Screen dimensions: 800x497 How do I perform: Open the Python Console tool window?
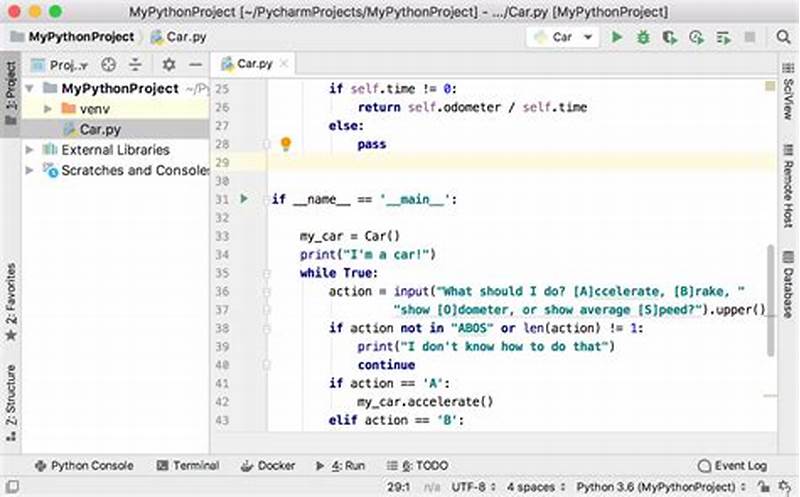pos(84,465)
